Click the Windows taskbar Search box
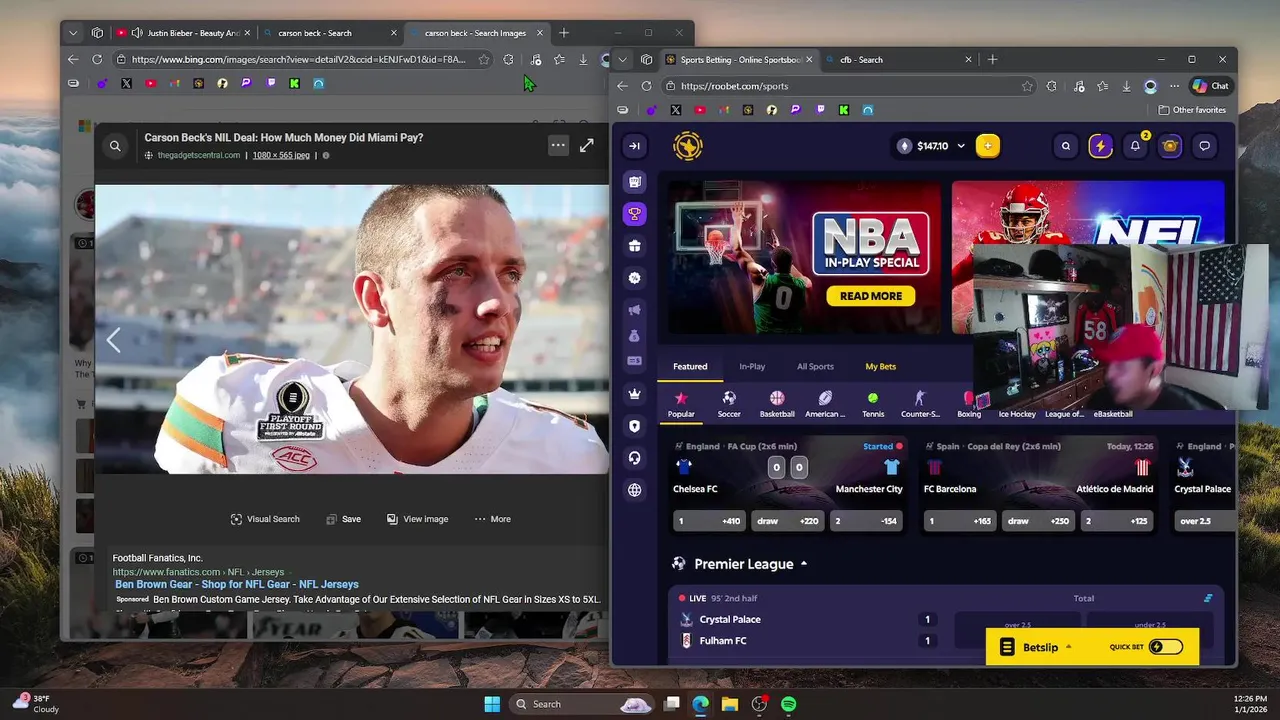The width and height of the screenshot is (1280, 720). coord(582,704)
